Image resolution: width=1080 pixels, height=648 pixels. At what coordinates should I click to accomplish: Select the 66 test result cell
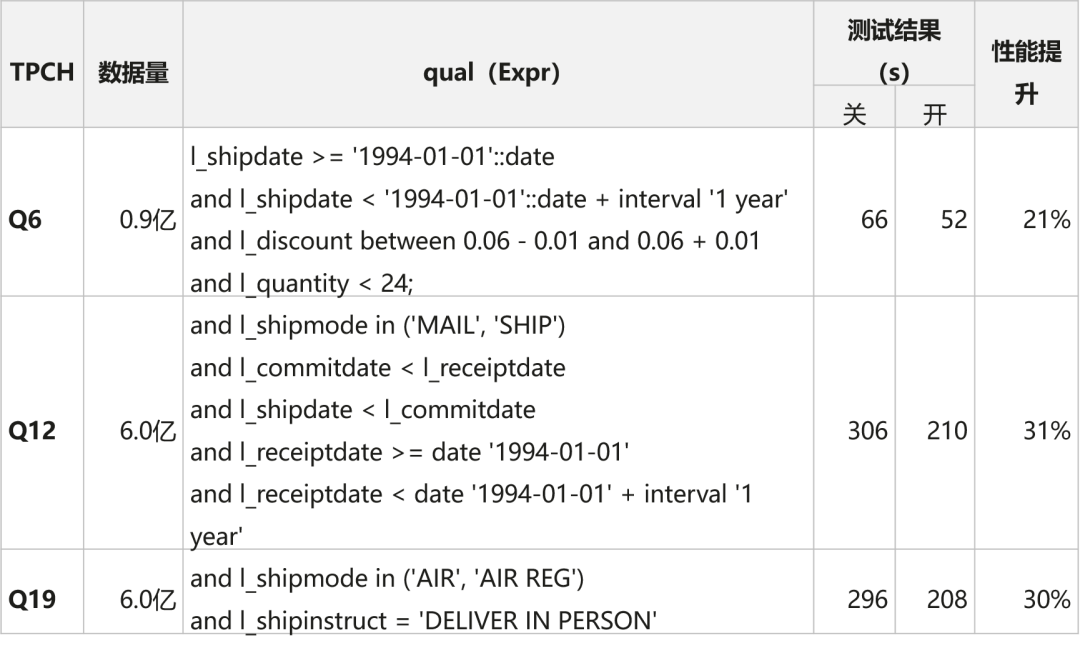pyautogui.click(x=874, y=220)
